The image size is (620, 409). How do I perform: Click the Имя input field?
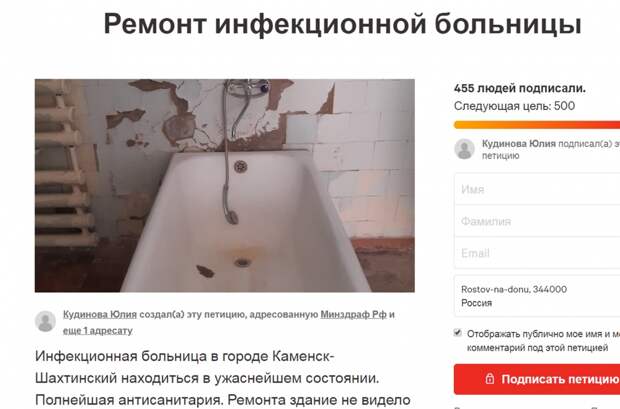coord(537,189)
